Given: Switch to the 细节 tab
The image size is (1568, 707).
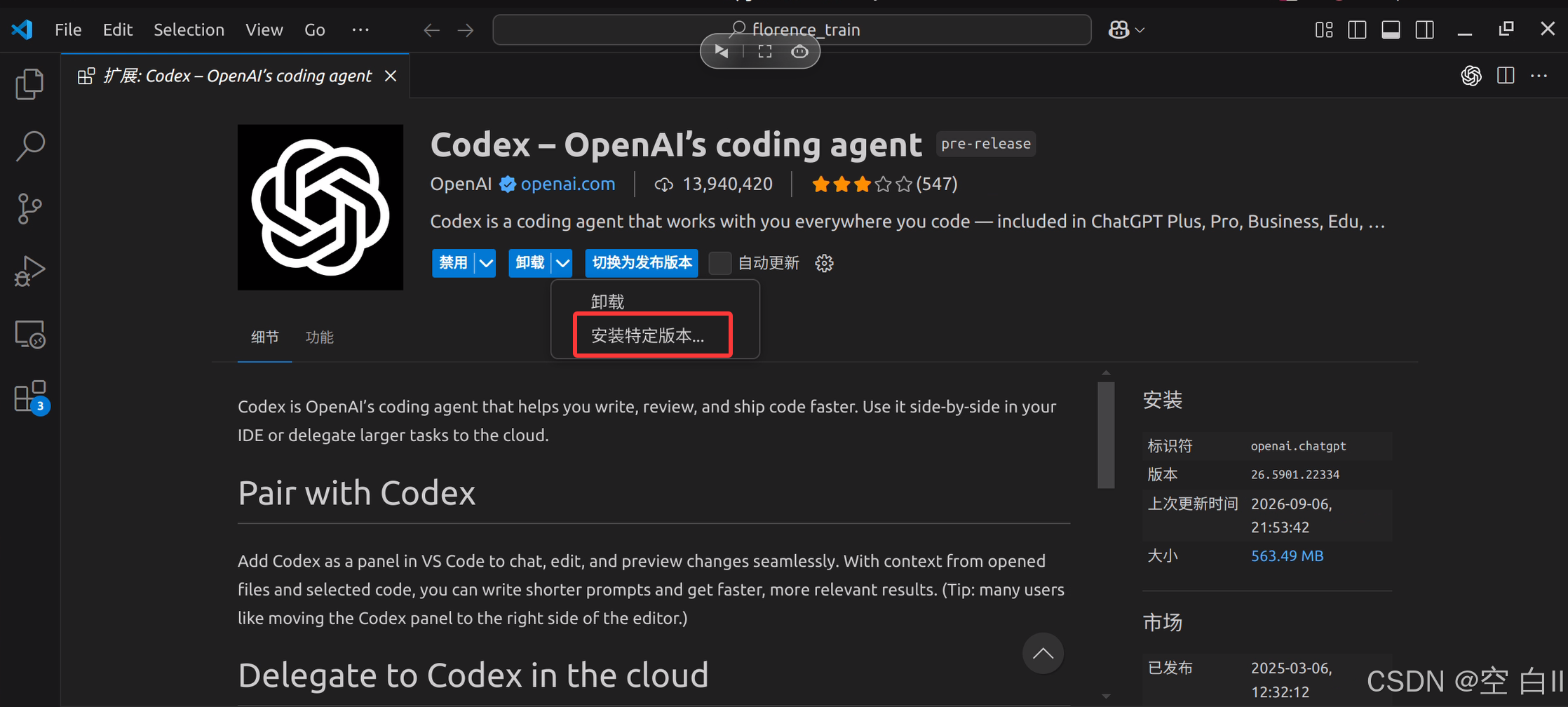Looking at the screenshot, I should [265, 337].
